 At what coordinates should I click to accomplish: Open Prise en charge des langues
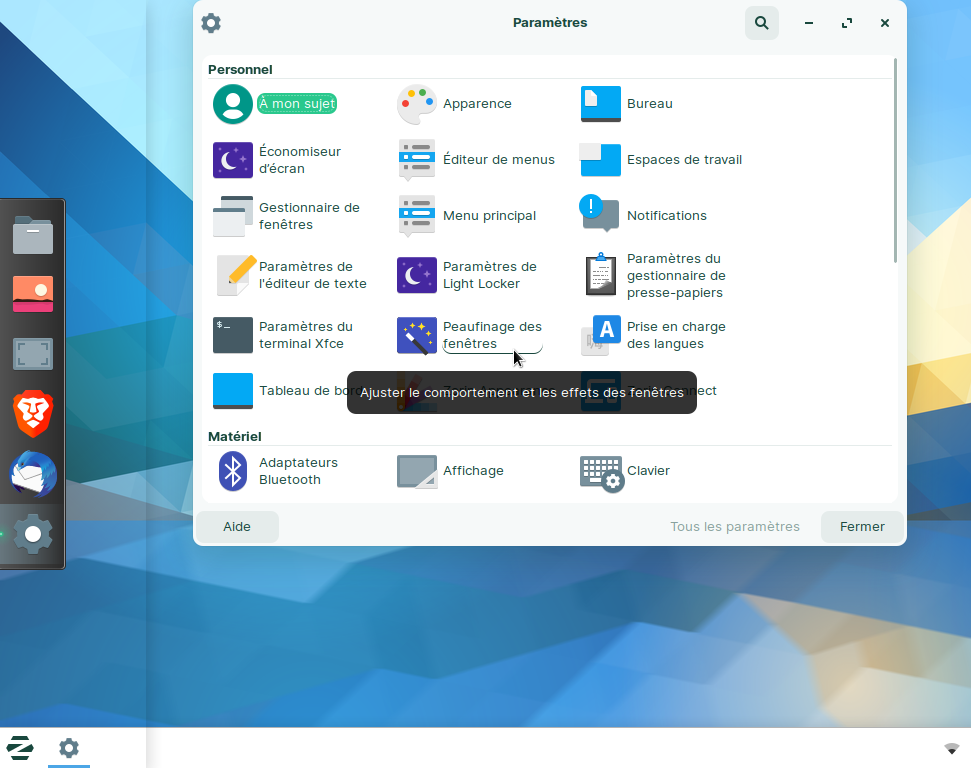(x=601, y=335)
